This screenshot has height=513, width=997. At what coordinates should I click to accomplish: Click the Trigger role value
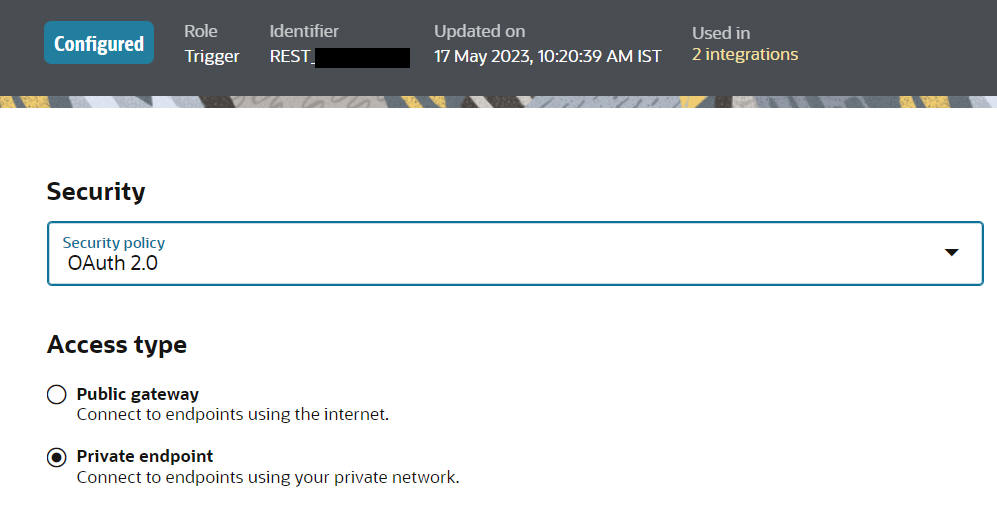pos(212,56)
